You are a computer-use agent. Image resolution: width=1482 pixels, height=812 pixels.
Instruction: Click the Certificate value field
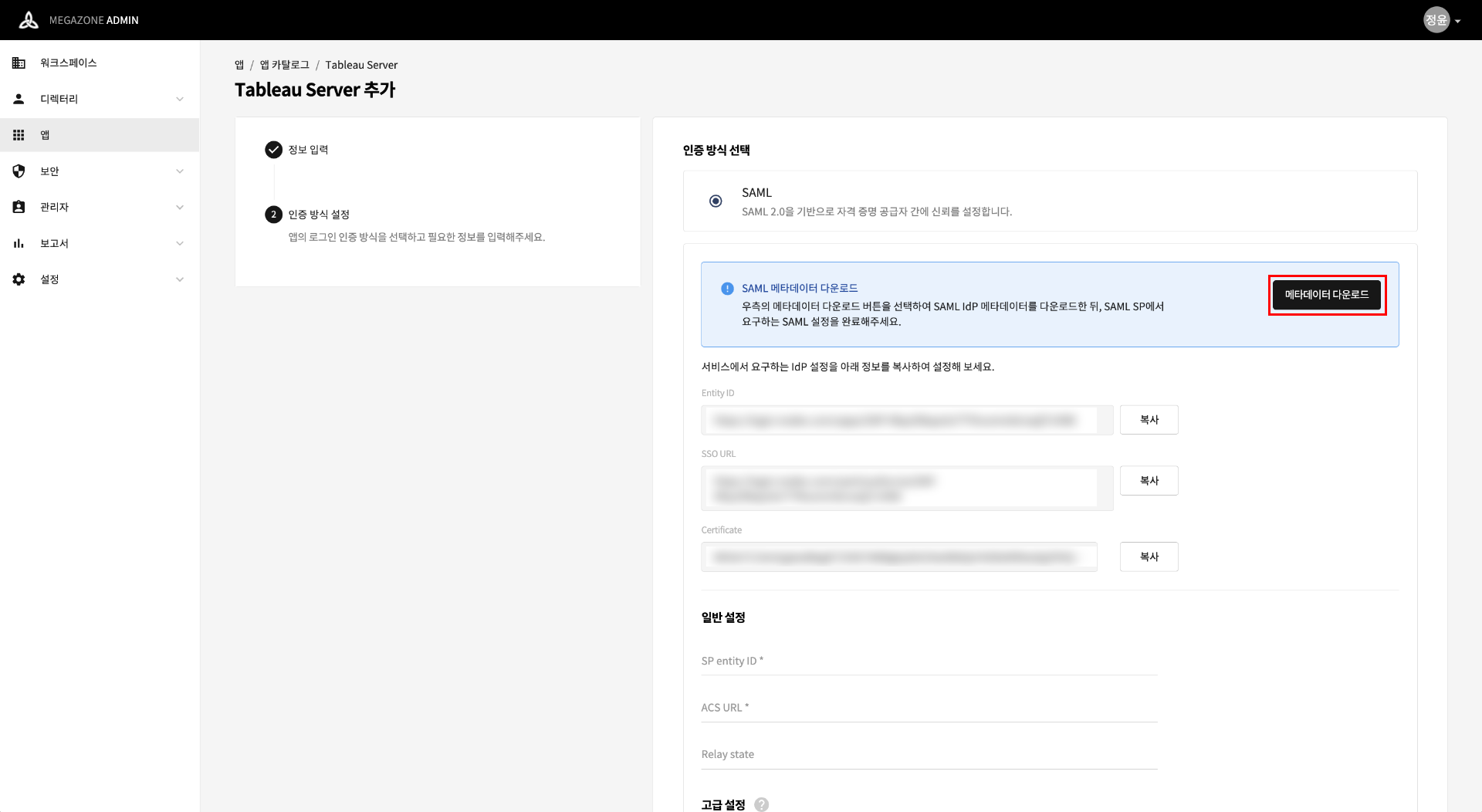coord(899,557)
